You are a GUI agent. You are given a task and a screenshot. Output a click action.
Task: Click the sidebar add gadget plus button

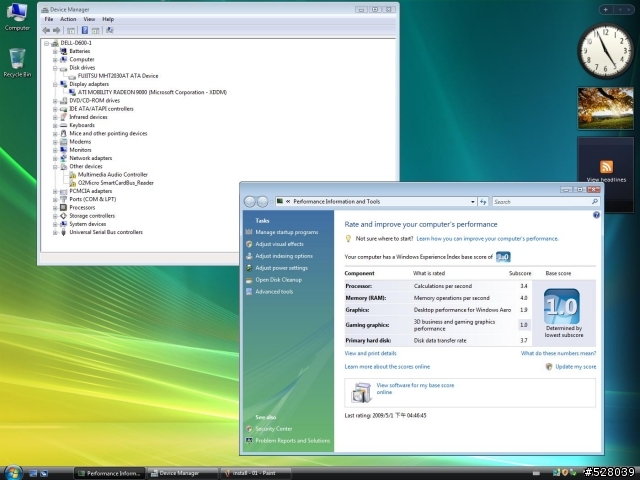[606, 9]
